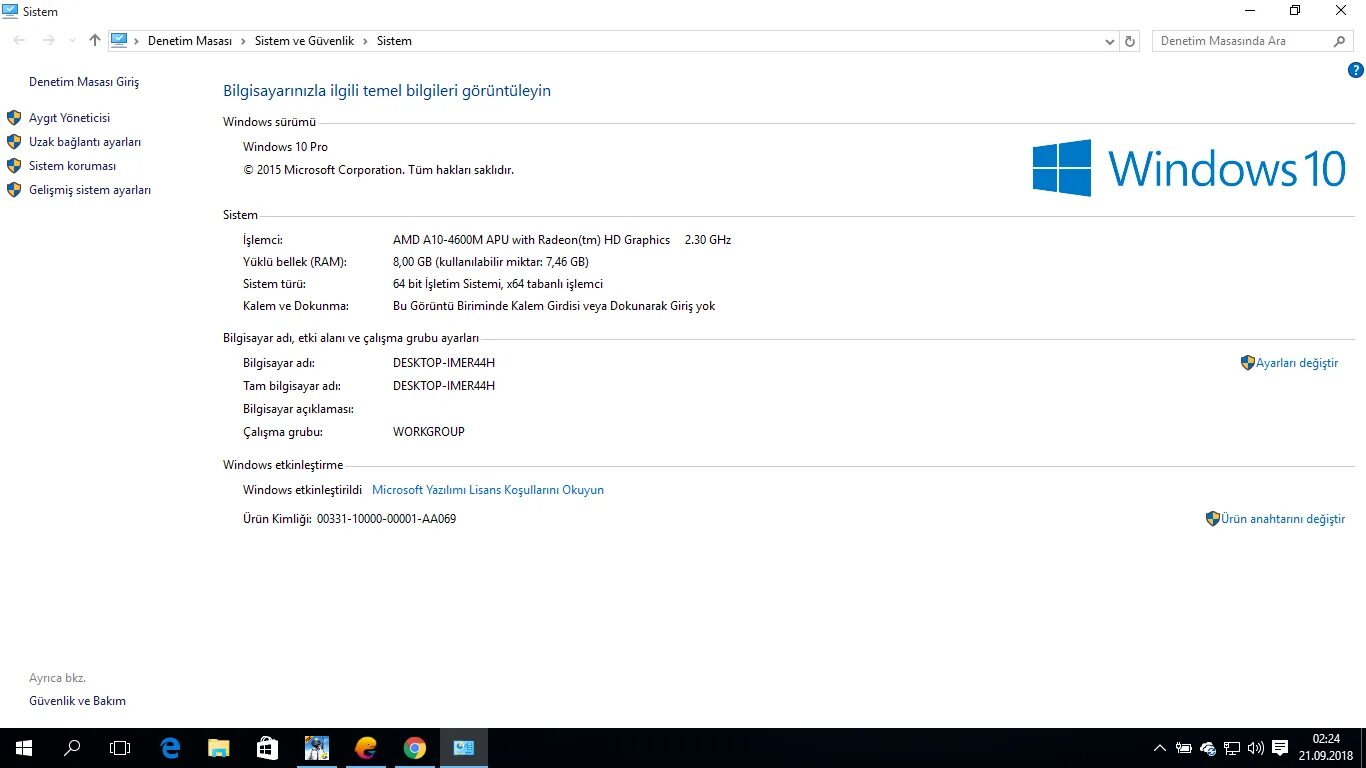Go to Denetim Masası Giriş

pos(84,82)
